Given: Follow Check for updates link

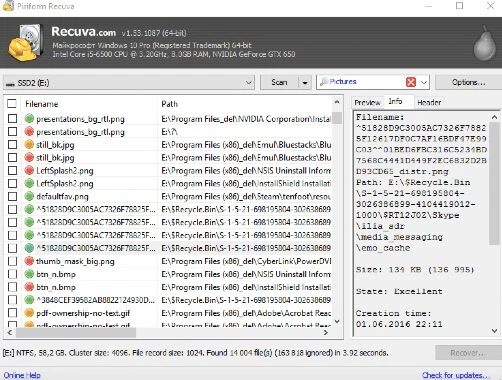Looking at the screenshot, I should pyautogui.click(x=455, y=375).
